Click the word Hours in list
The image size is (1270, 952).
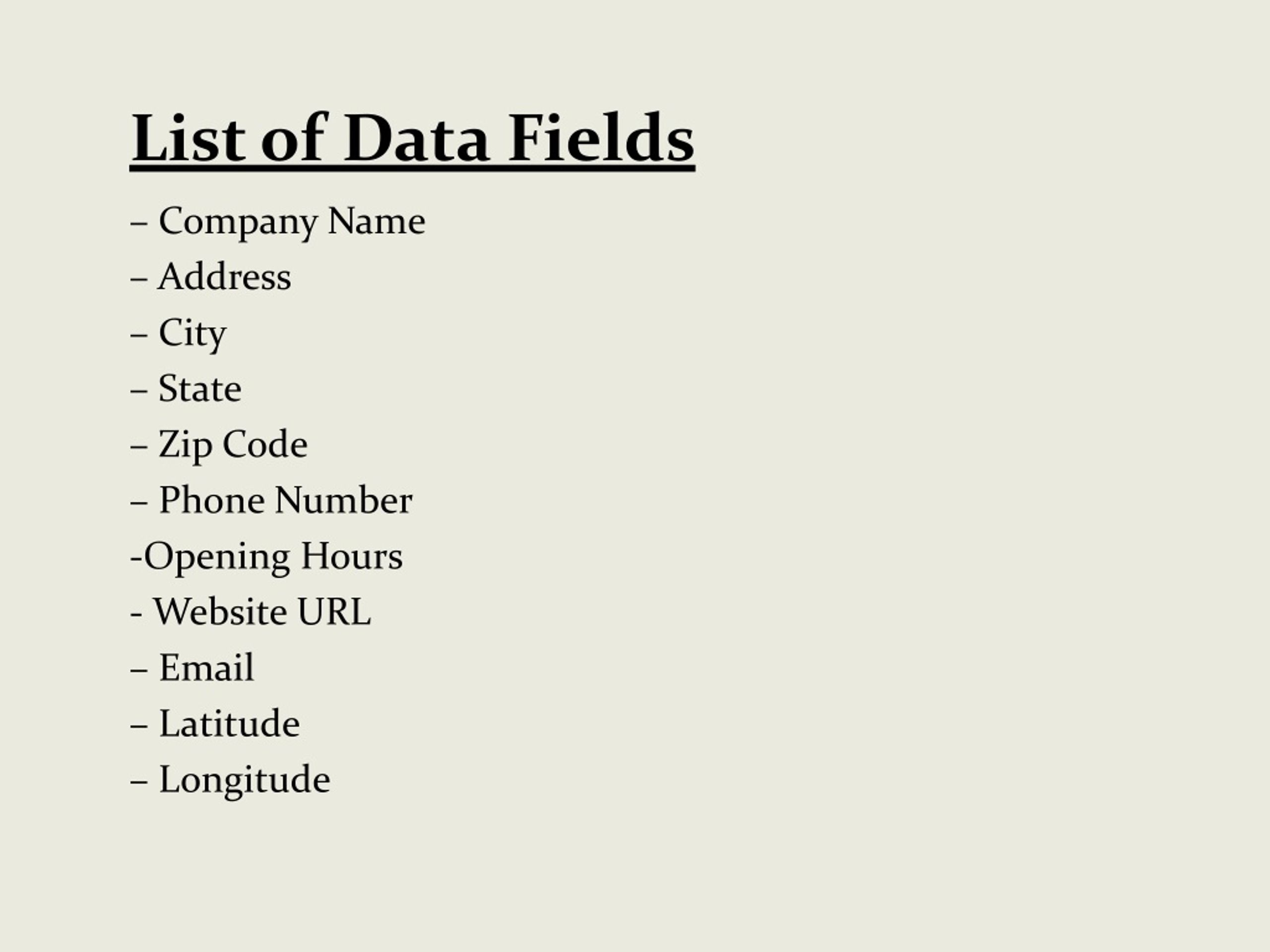pyautogui.click(x=352, y=556)
